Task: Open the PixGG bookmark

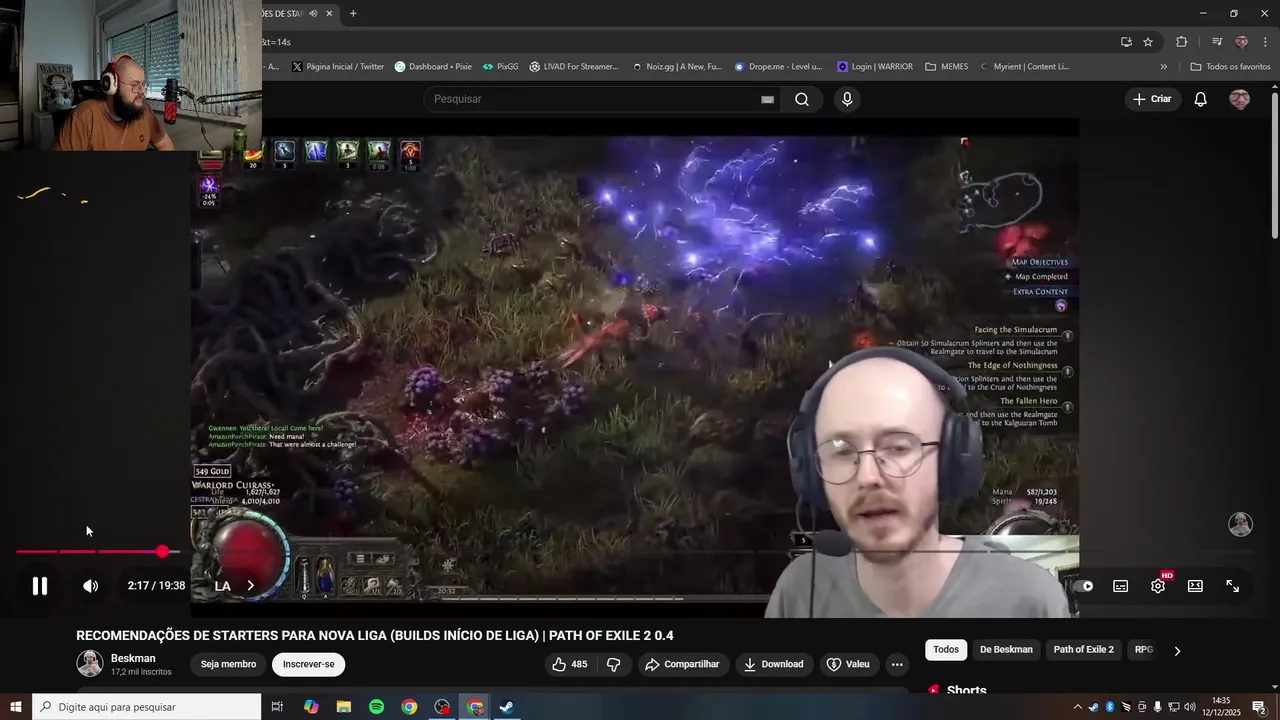Action: pos(500,67)
